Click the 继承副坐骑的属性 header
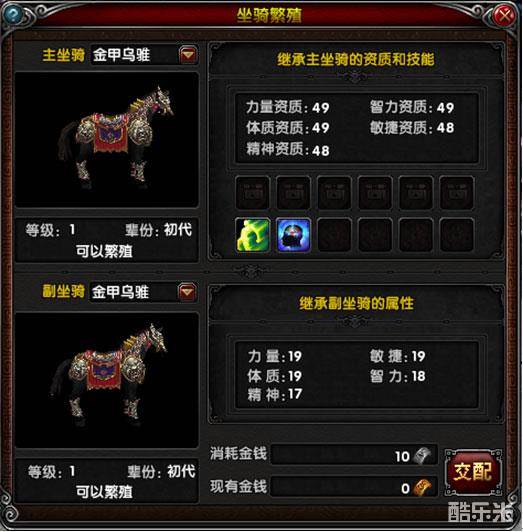This screenshot has width=523, height=532. tap(356, 303)
